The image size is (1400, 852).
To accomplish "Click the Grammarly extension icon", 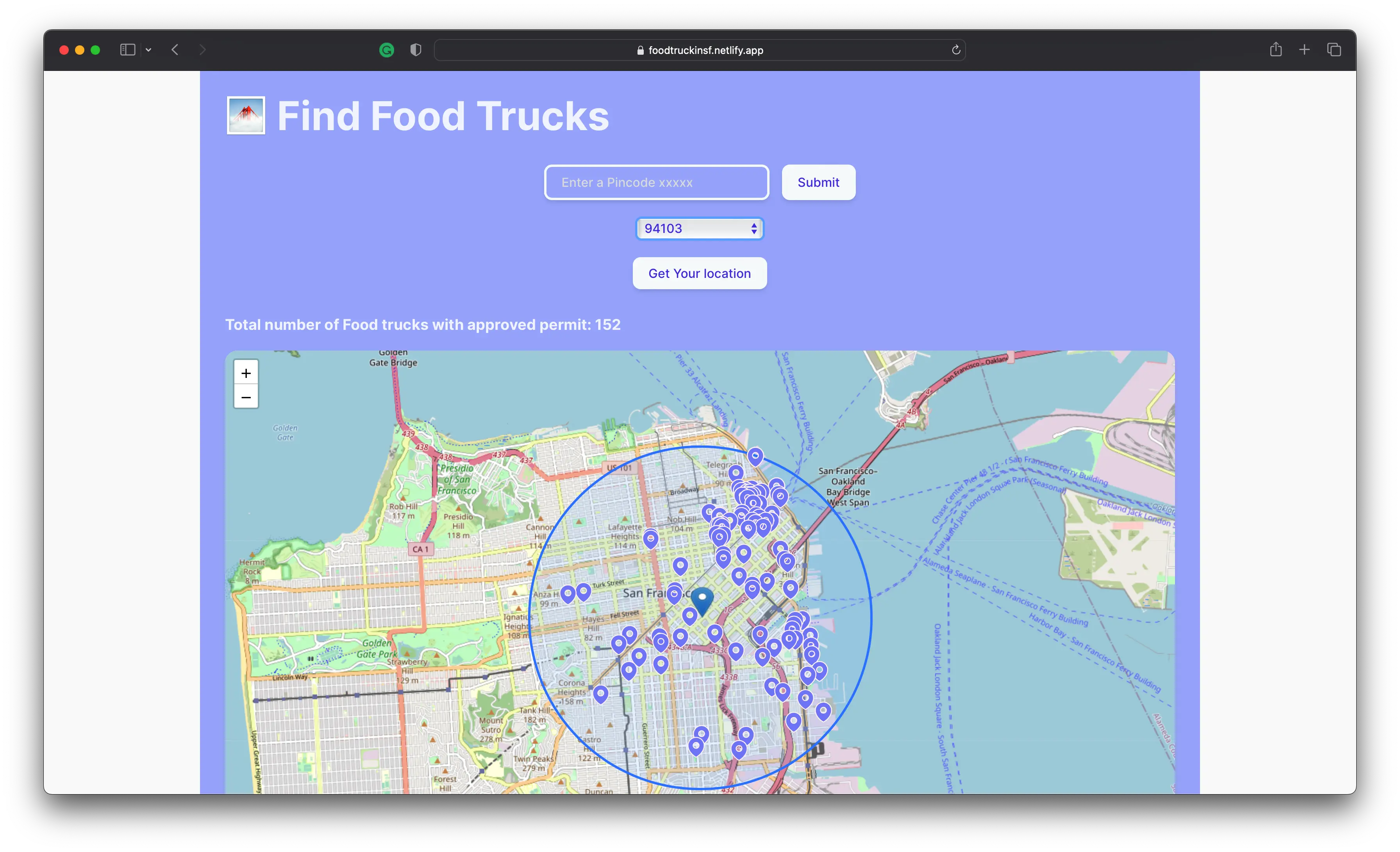I will (x=386, y=50).
